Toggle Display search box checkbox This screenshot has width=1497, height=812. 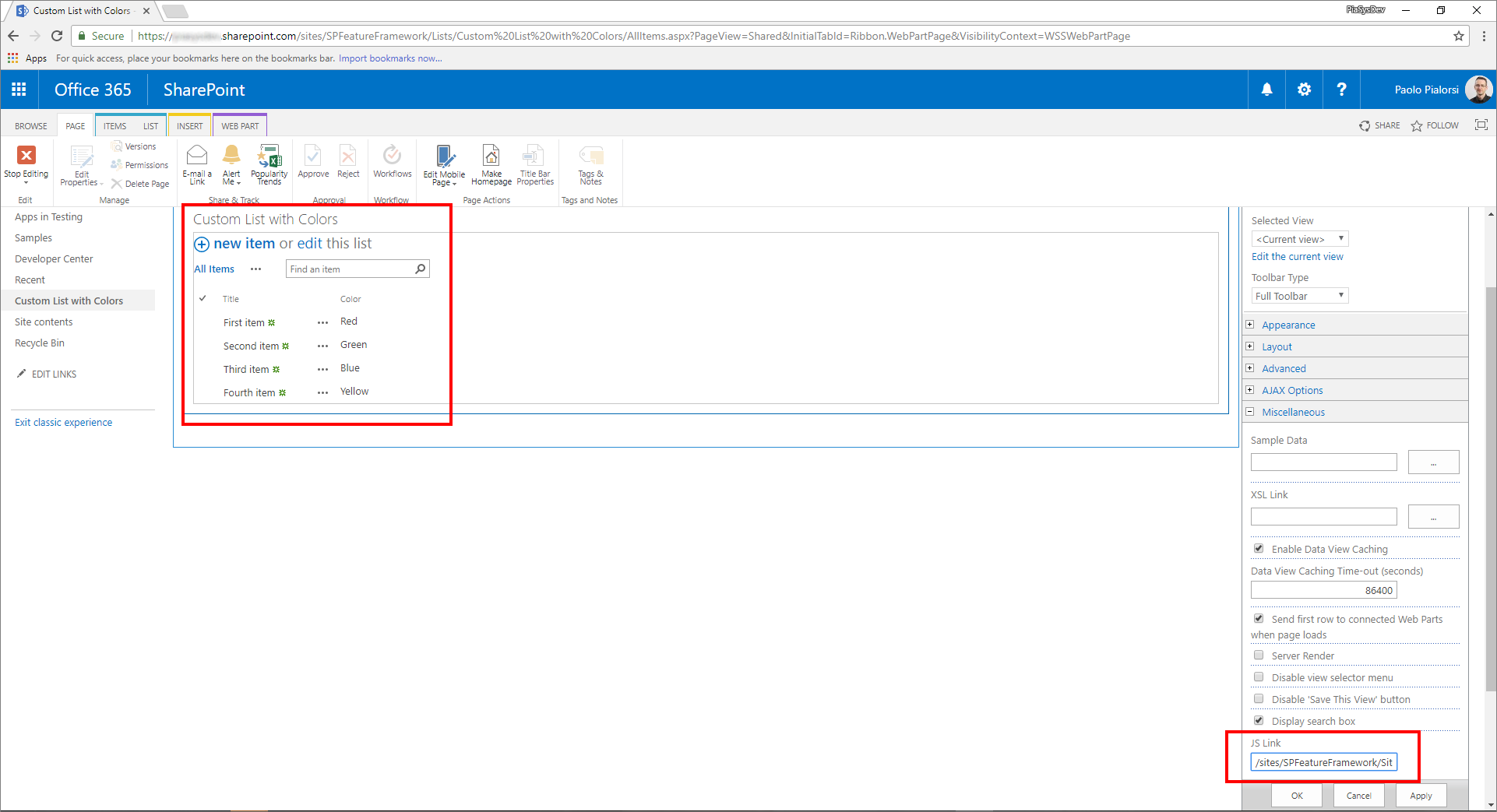[1259, 720]
